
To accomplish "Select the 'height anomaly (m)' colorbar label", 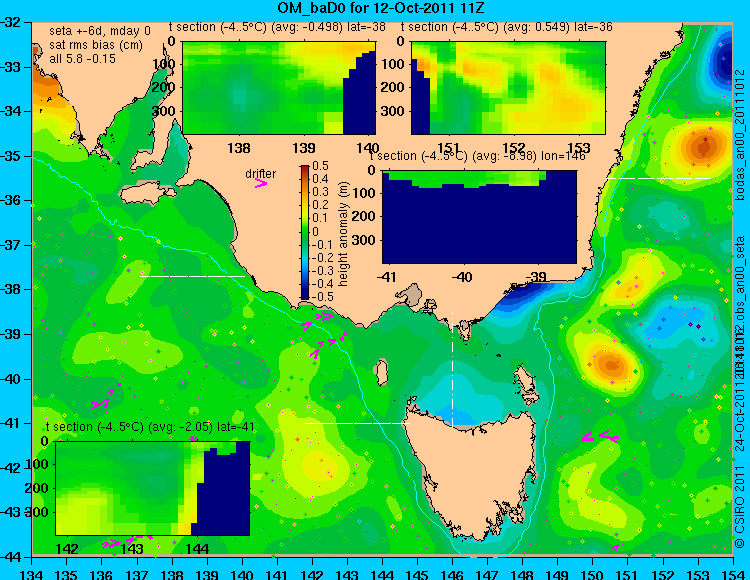I will click(342, 234).
